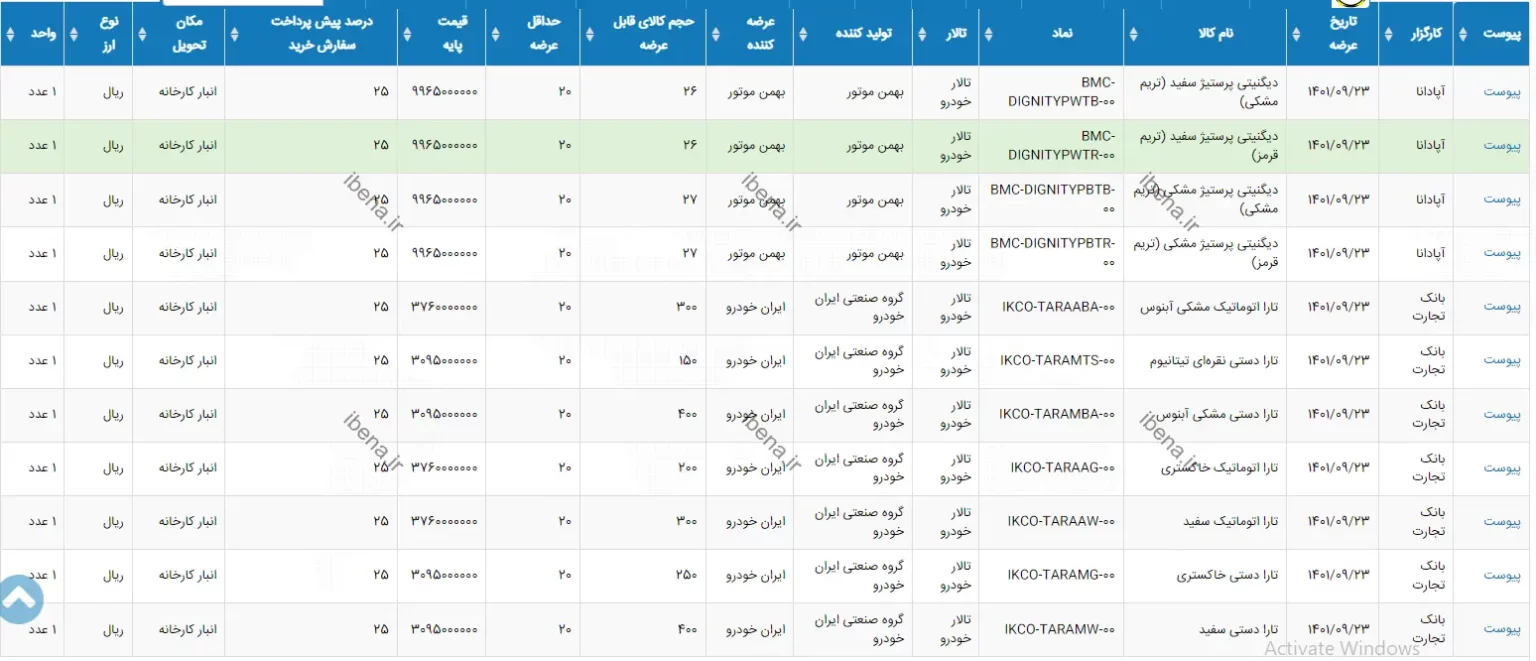Open پیوست link for IKCO-TARAABA-00 row
This screenshot has height=661, width=1536.
coord(1501,307)
